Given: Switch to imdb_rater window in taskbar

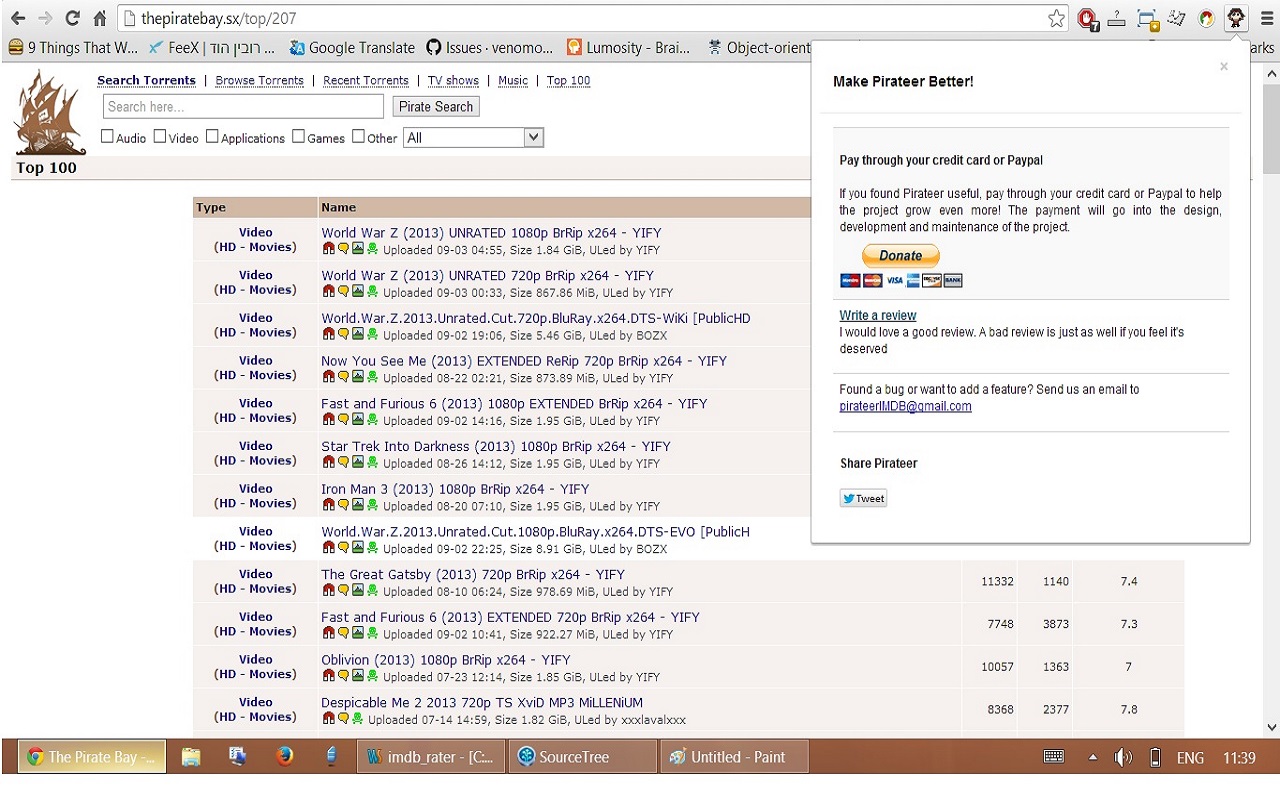Looking at the screenshot, I should (431, 757).
